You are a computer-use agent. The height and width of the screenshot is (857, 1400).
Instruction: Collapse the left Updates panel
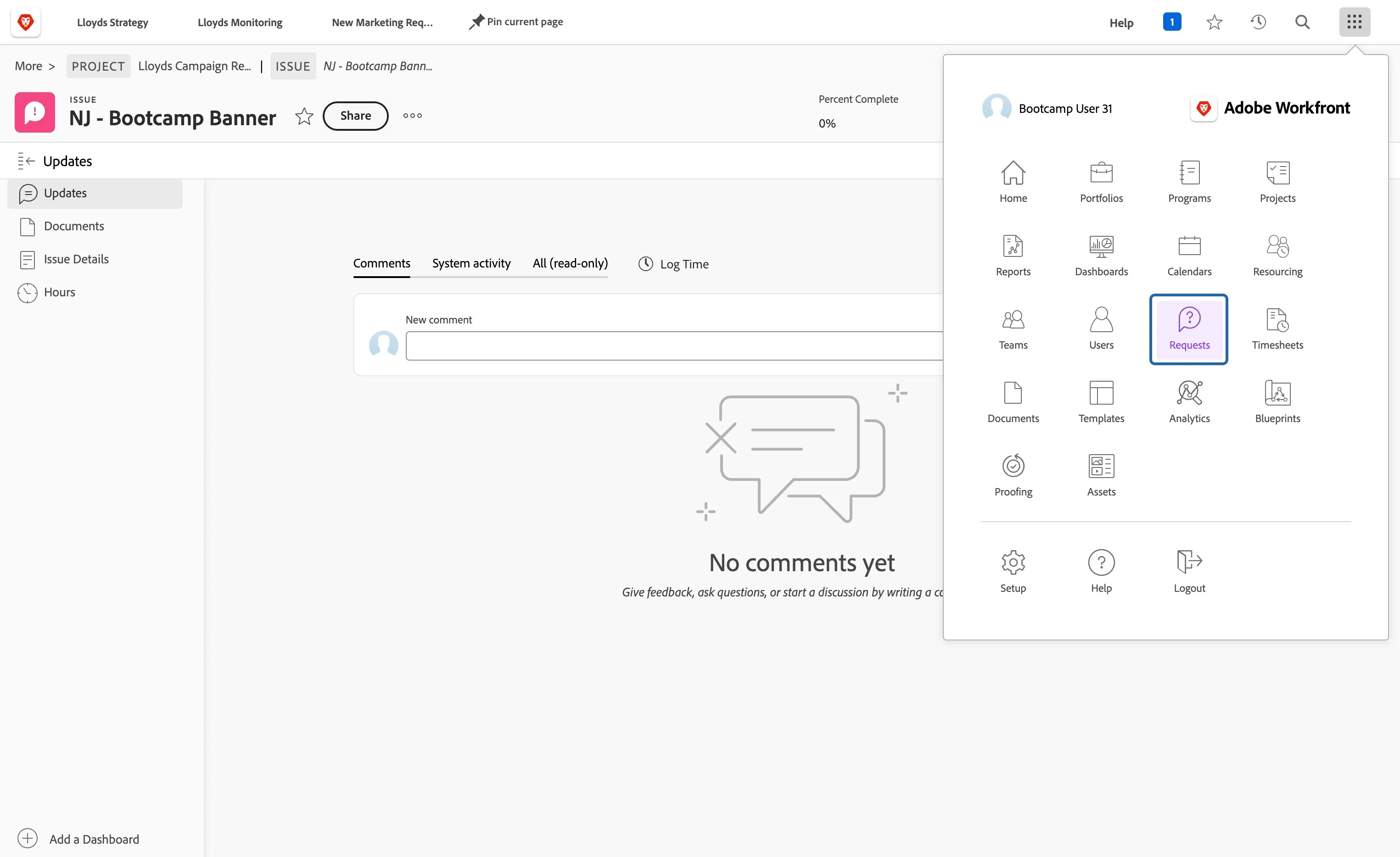pyautogui.click(x=26, y=161)
